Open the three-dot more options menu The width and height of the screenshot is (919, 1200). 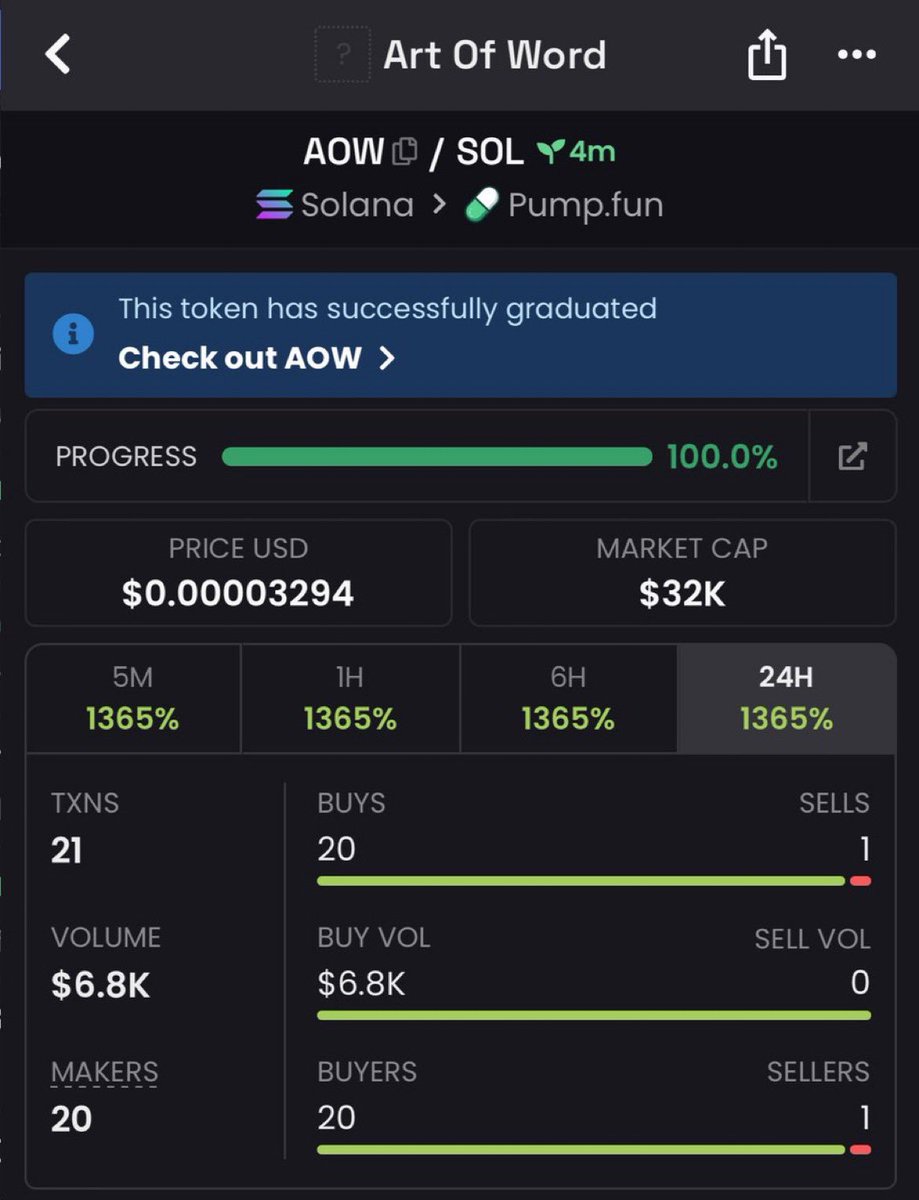(856, 55)
